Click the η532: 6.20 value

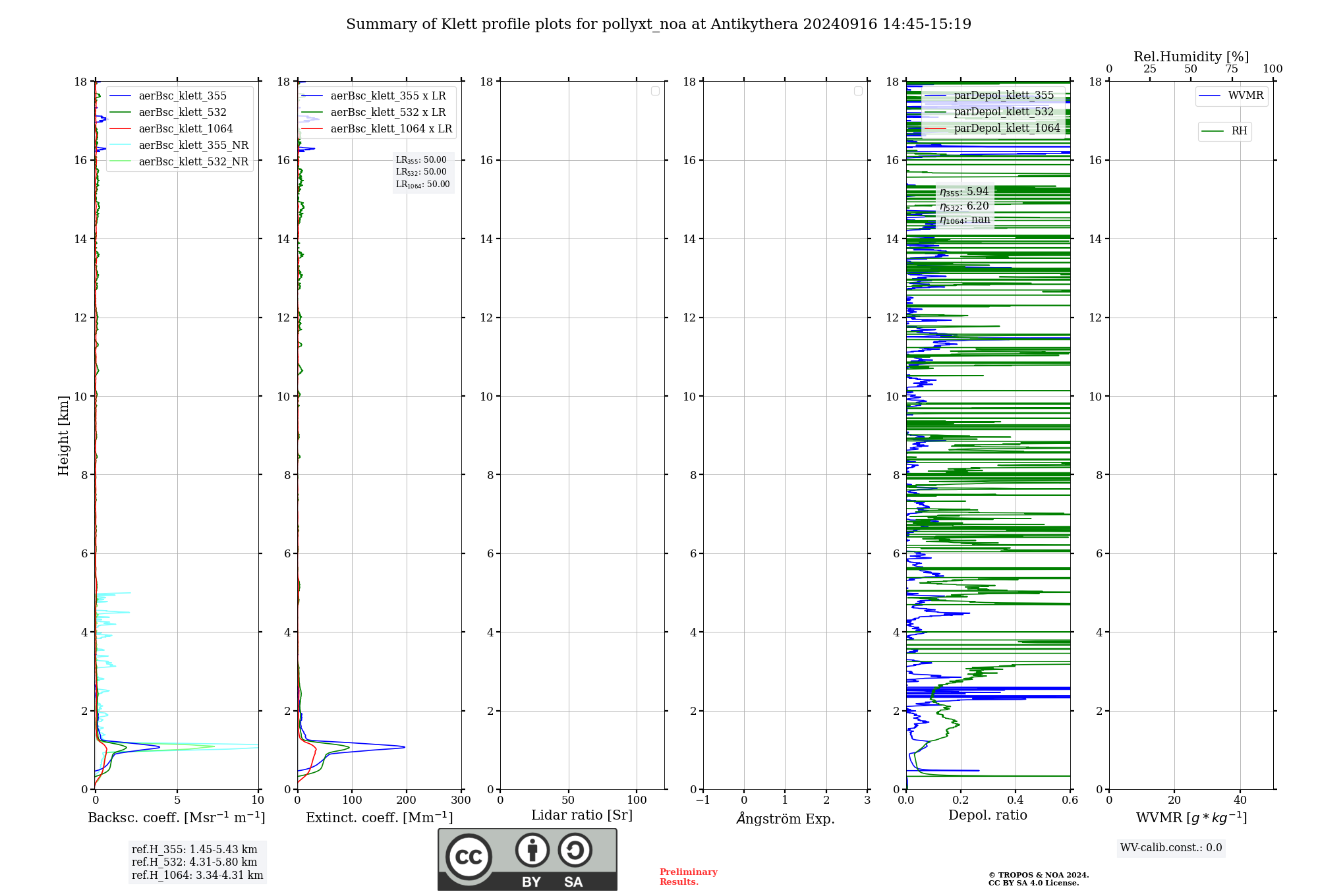[x=964, y=206]
